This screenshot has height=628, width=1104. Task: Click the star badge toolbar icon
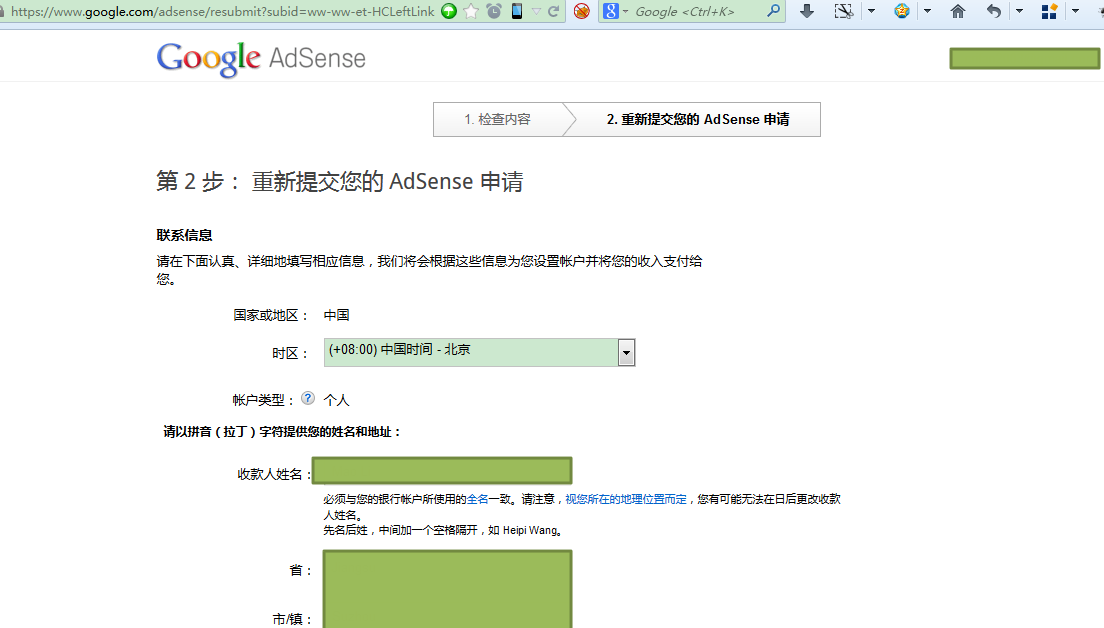tap(902, 11)
